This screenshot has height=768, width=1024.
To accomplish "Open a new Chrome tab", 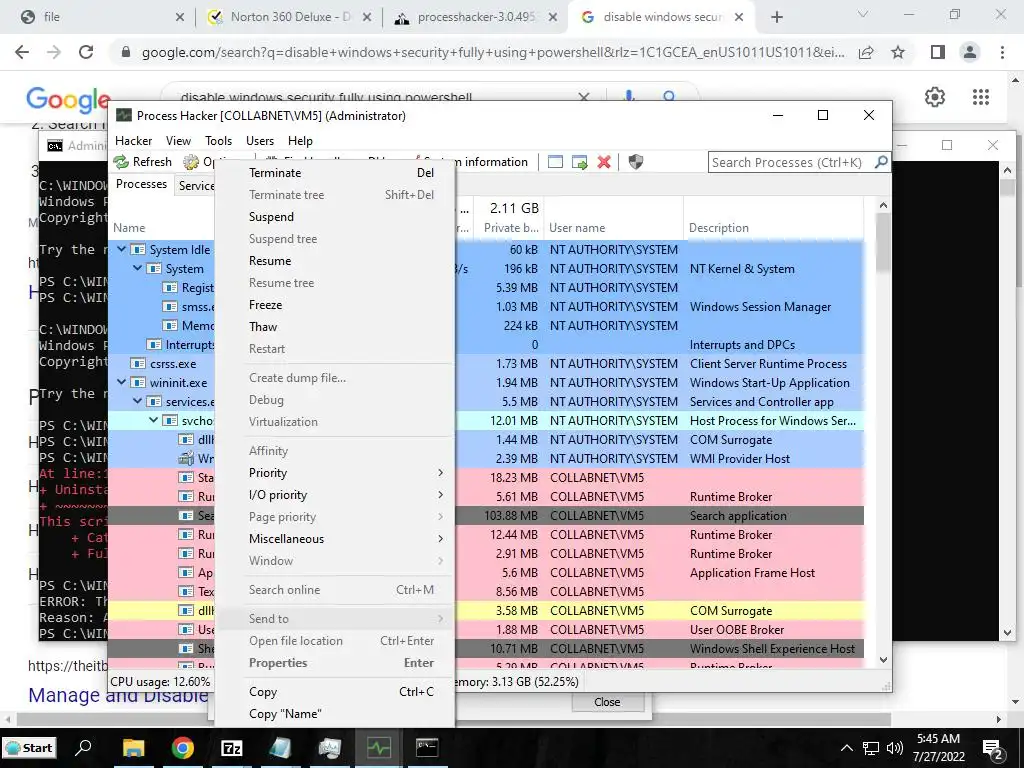I will (776, 17).
